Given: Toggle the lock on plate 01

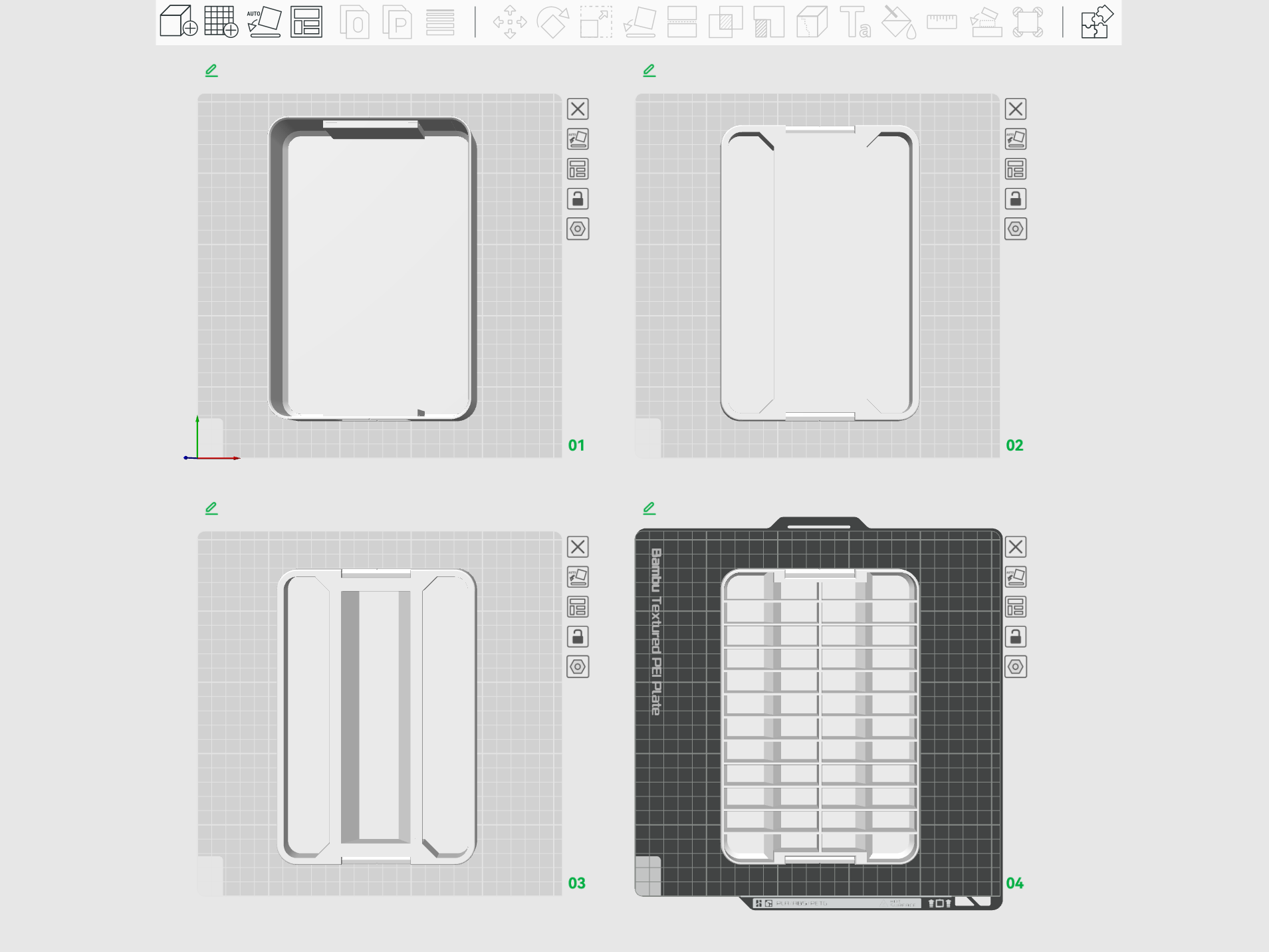Looking at the screenshot, I should point(578,199).
